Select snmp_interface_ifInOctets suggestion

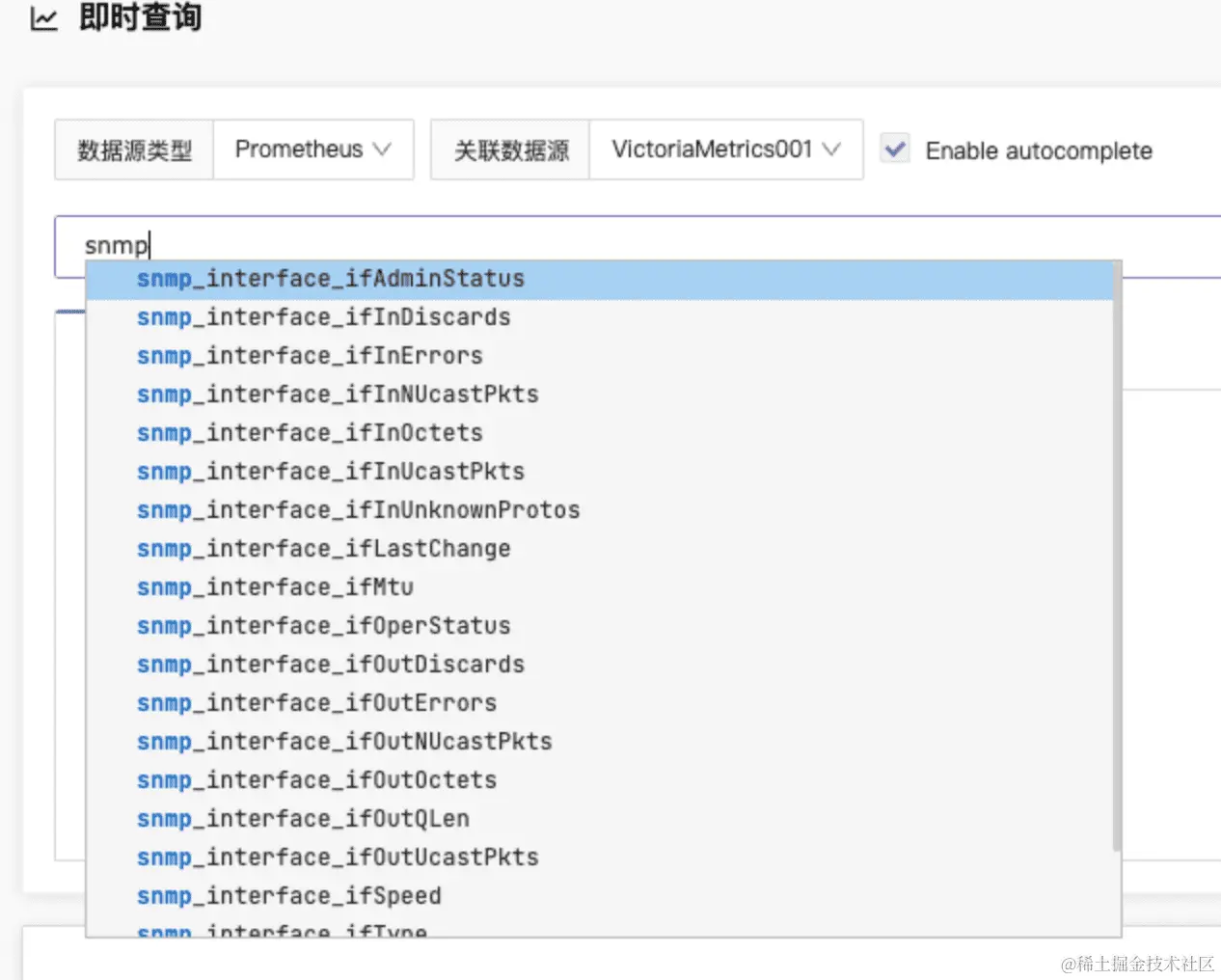599,433
